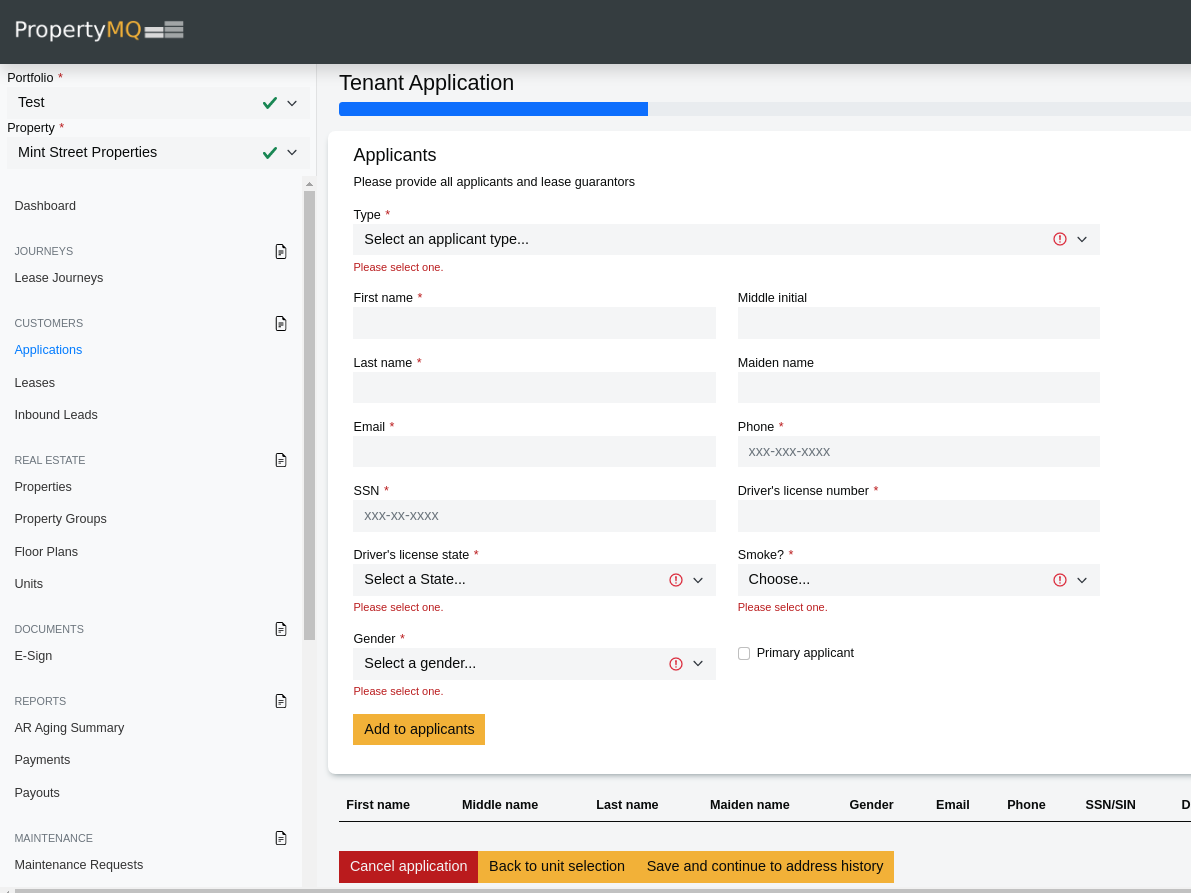
Task: Click the Real Estate section document icon
Action: pyautogui.click(x=281, y=460)
